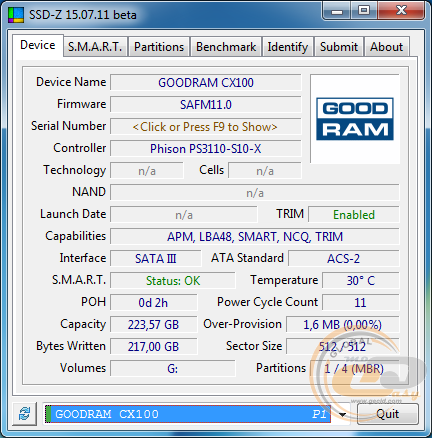Click the Capacity value '223,57 GB'

[154, 325]
